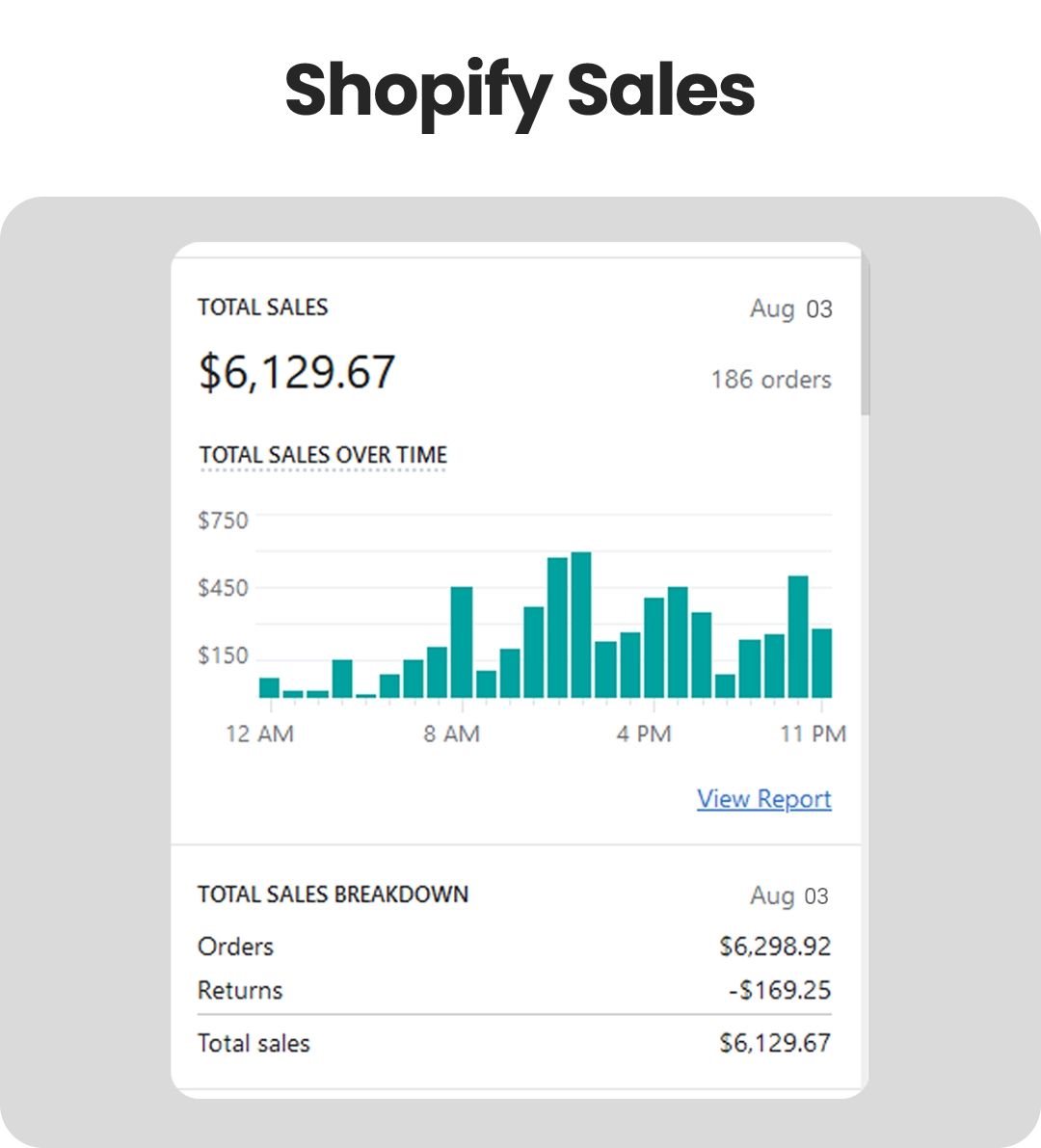This screenshot has height=1148, width=1041.
Task: Click the first chart bar at 12 AM
Action: click(269, 687)
